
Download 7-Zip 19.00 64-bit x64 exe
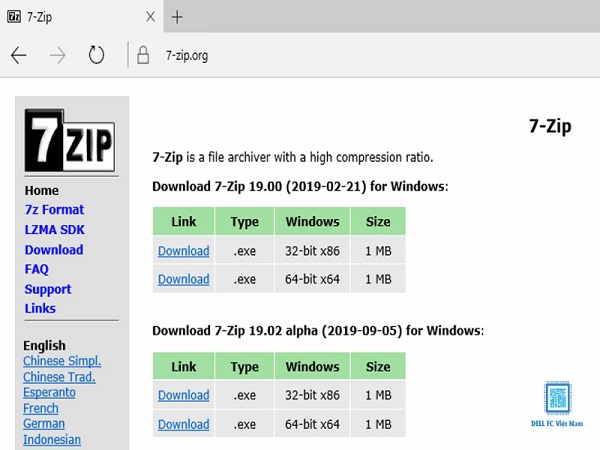pos(184,279)
